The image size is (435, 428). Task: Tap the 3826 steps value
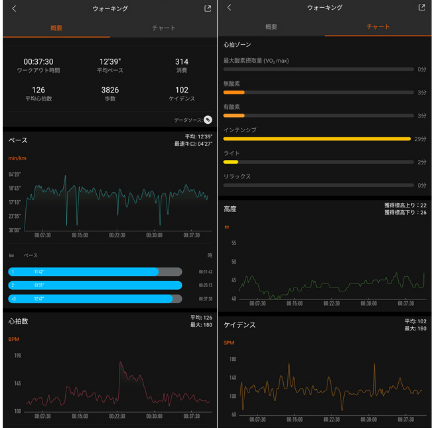coord(110,90)
